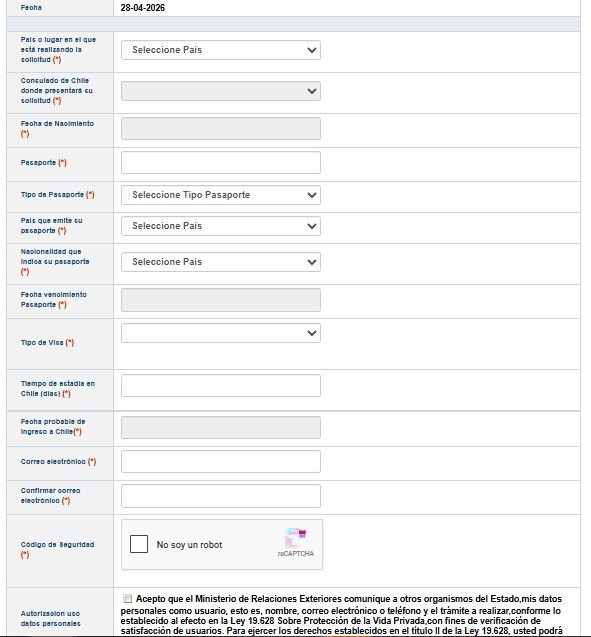Expand the Seleccione Tipo Pasaporte dropdown

(221, 195)
